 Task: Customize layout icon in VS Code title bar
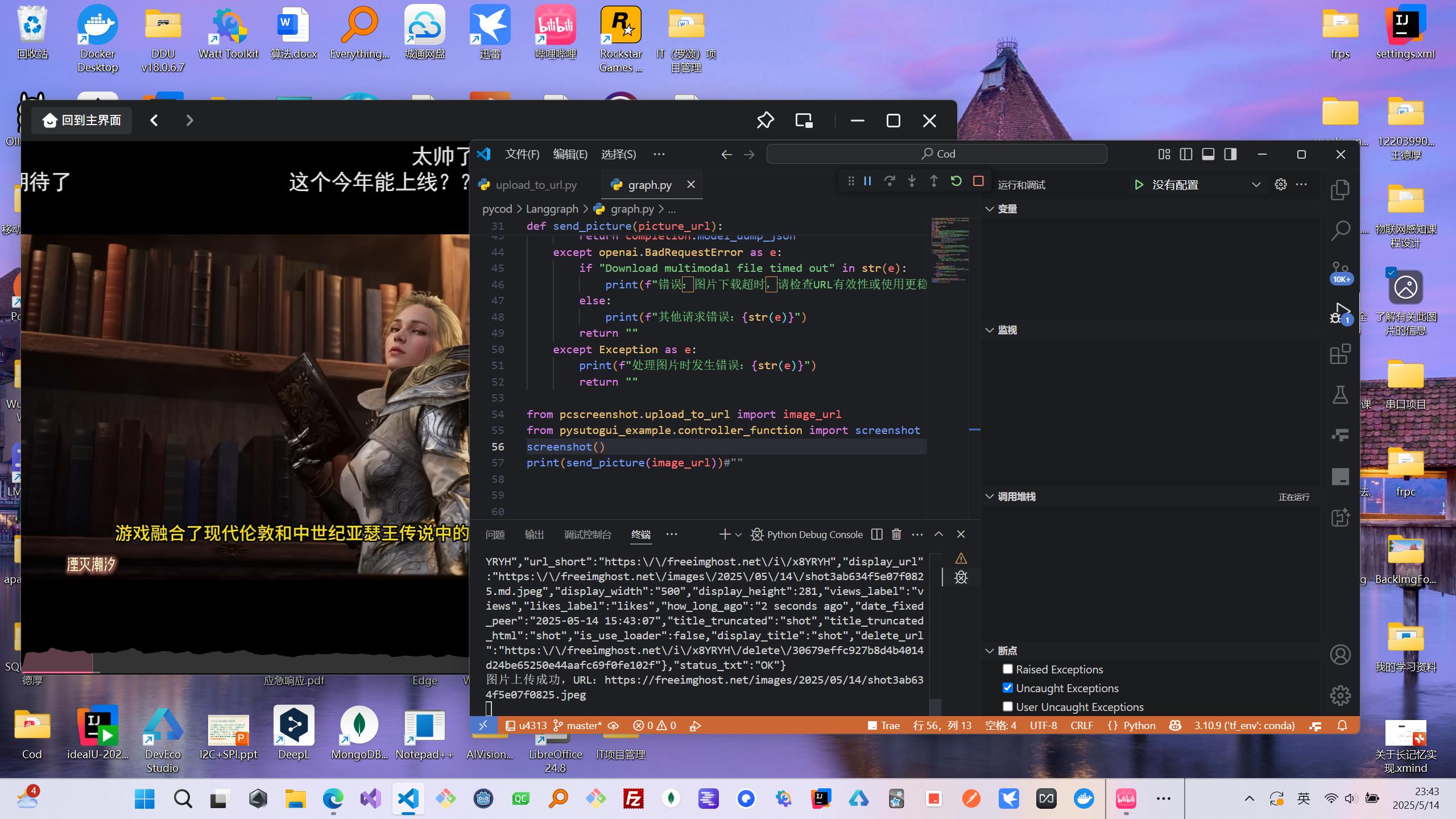point(1164,154)
